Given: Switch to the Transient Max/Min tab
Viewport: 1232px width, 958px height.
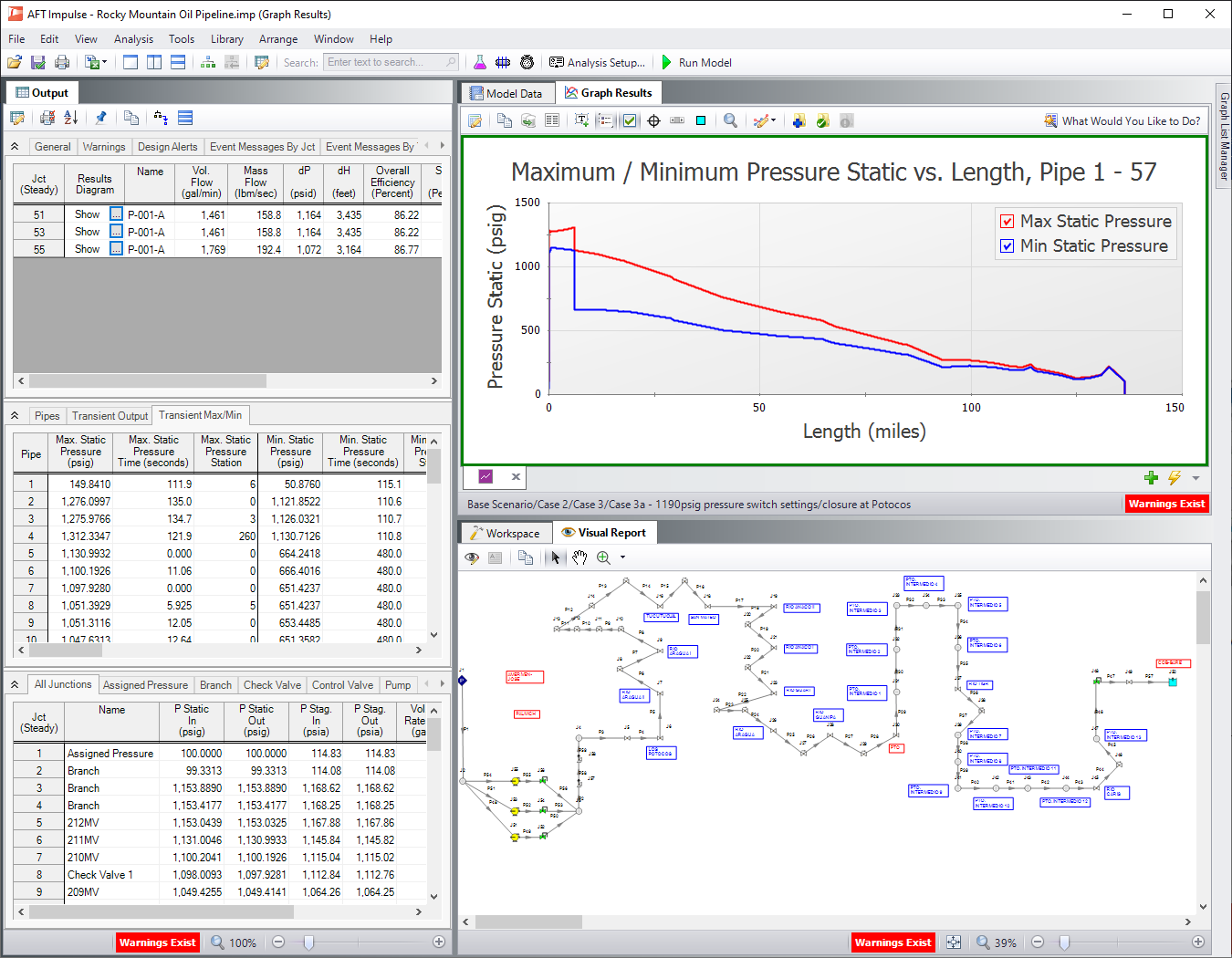Looking at the screenshot, I should 200,415.
